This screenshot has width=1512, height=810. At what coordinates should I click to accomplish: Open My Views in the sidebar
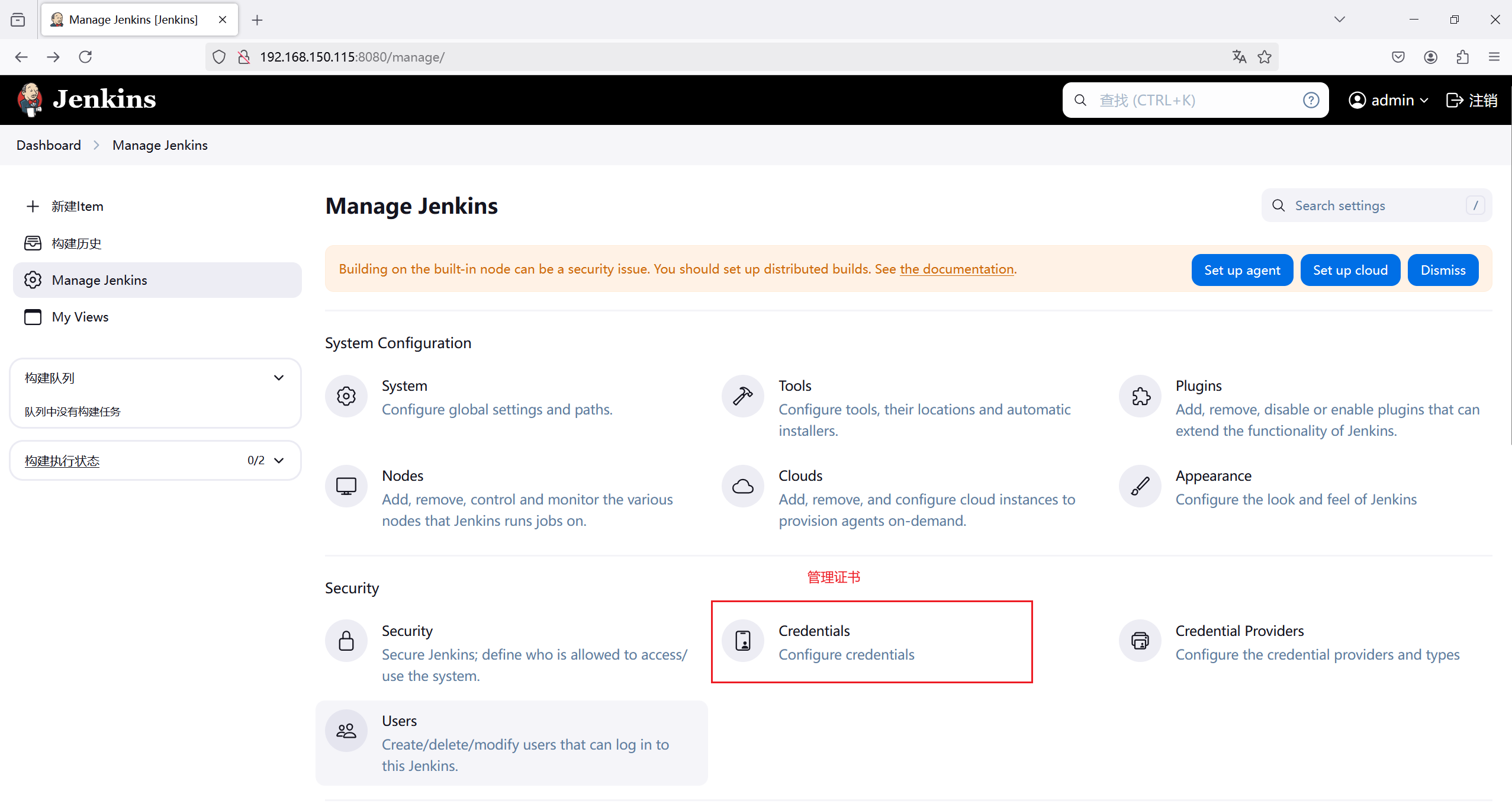pos(157,317)
